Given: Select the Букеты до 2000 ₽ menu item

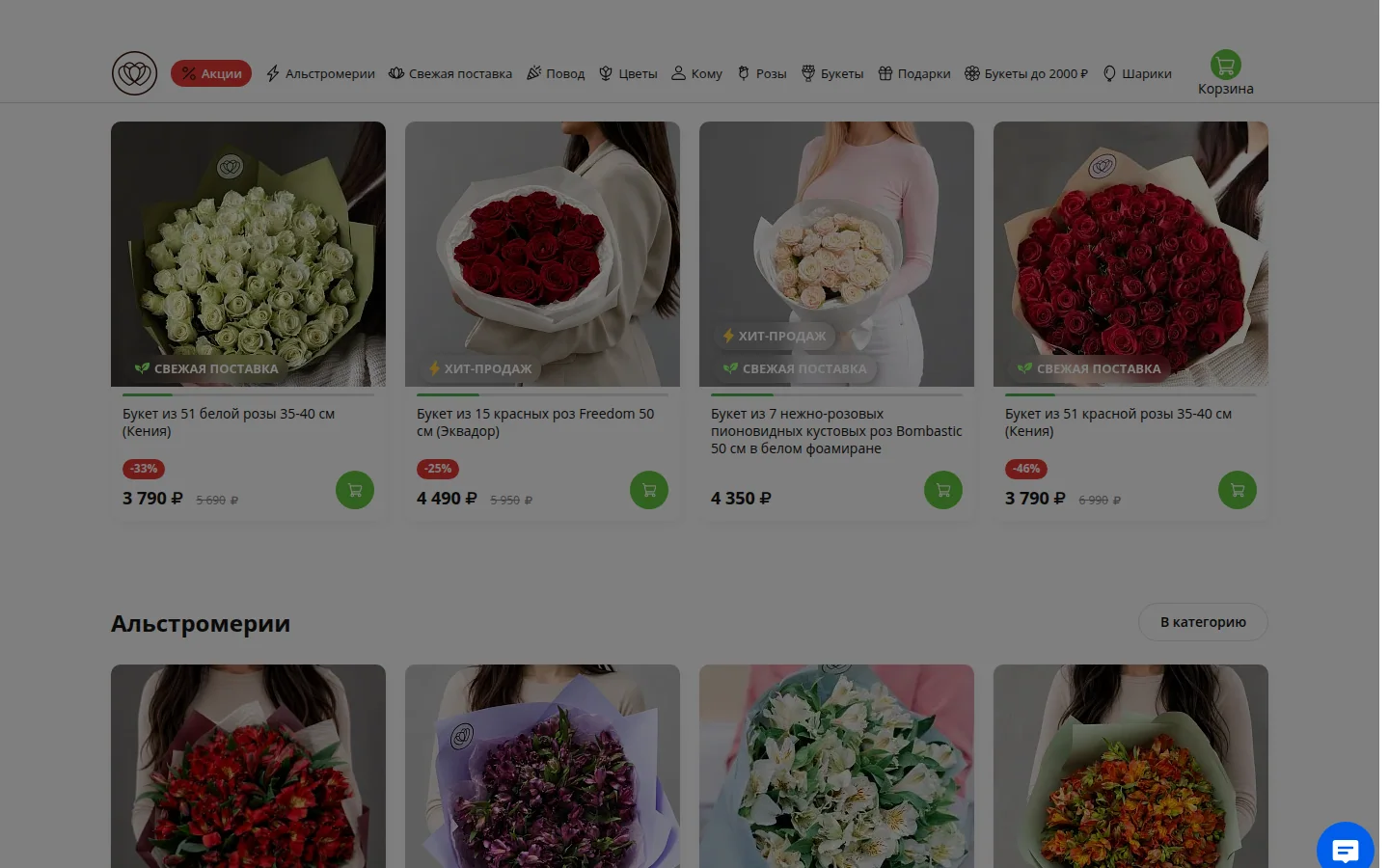Looking at the screenshot, I should 1026,73.
